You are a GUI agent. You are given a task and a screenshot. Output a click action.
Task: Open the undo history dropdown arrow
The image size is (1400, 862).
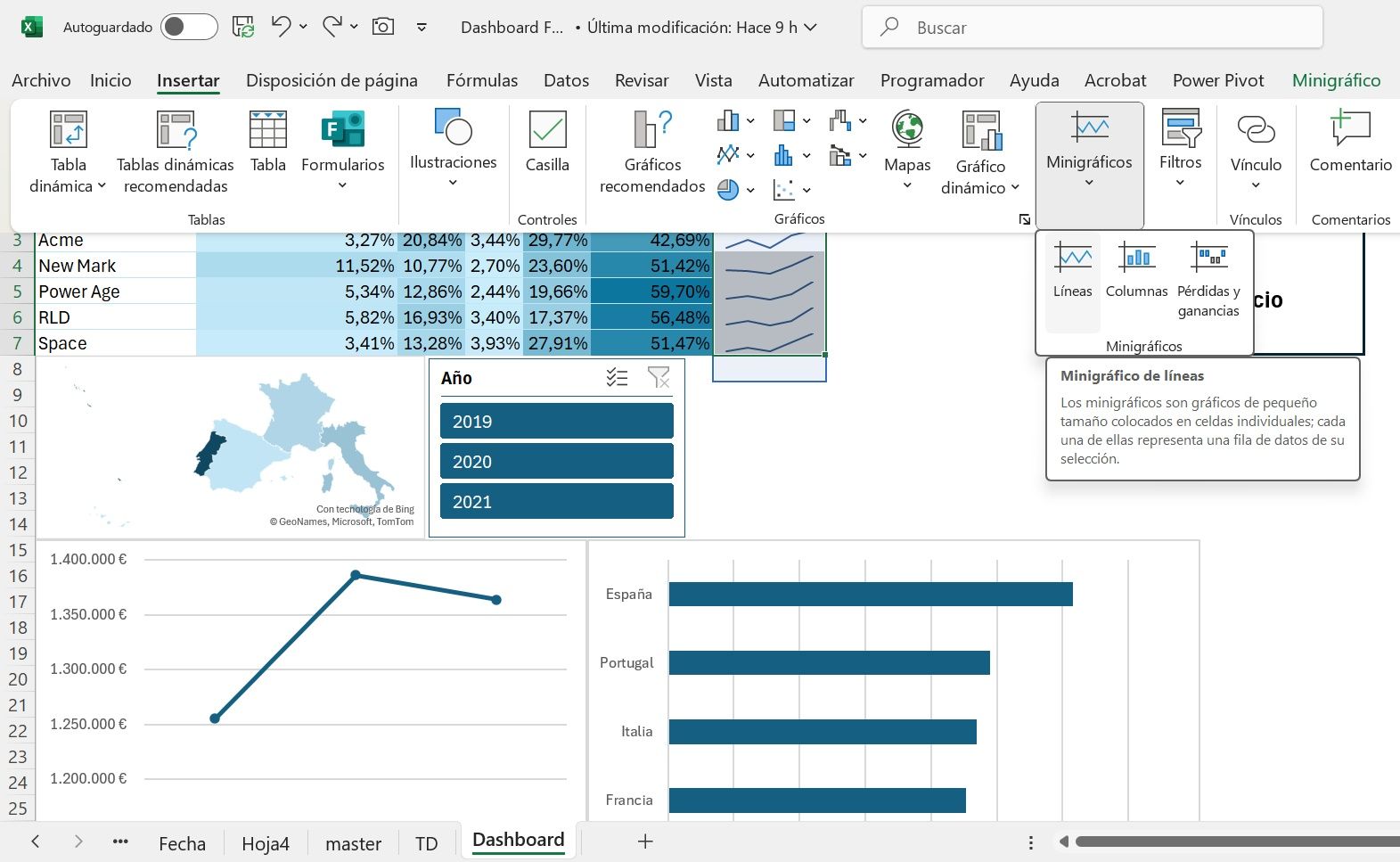pos(303,27)
